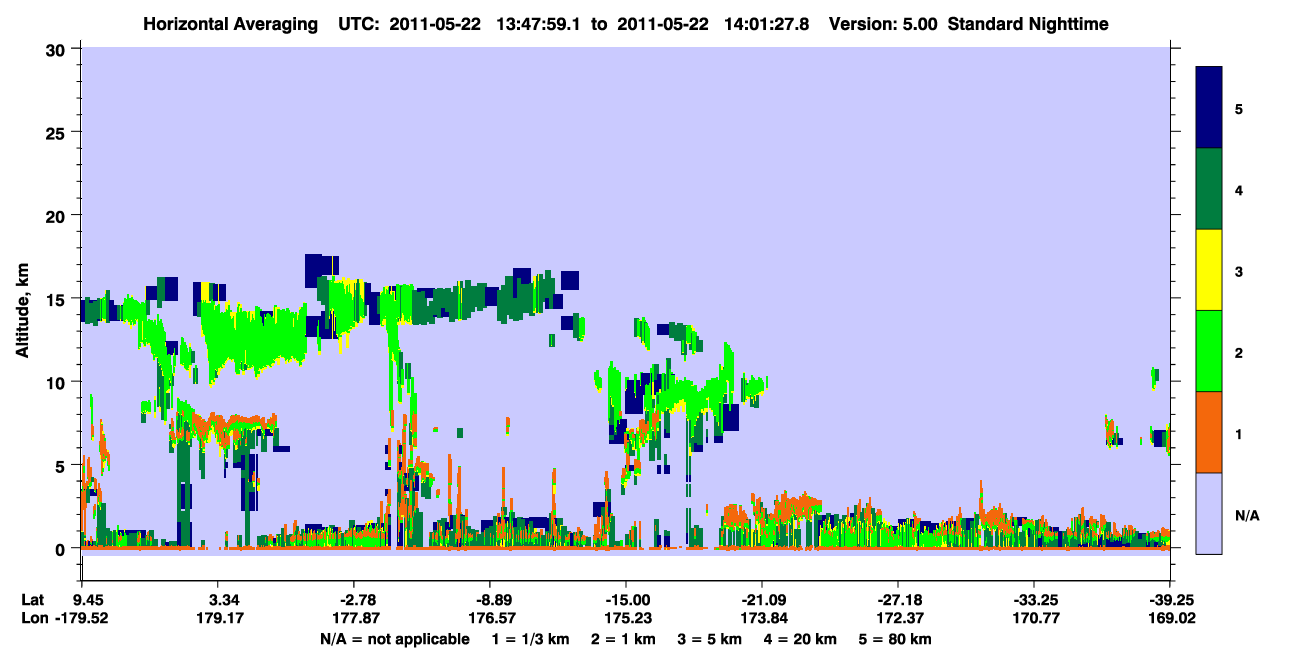Click color bar label '5'

click(x=1239, y=108)
